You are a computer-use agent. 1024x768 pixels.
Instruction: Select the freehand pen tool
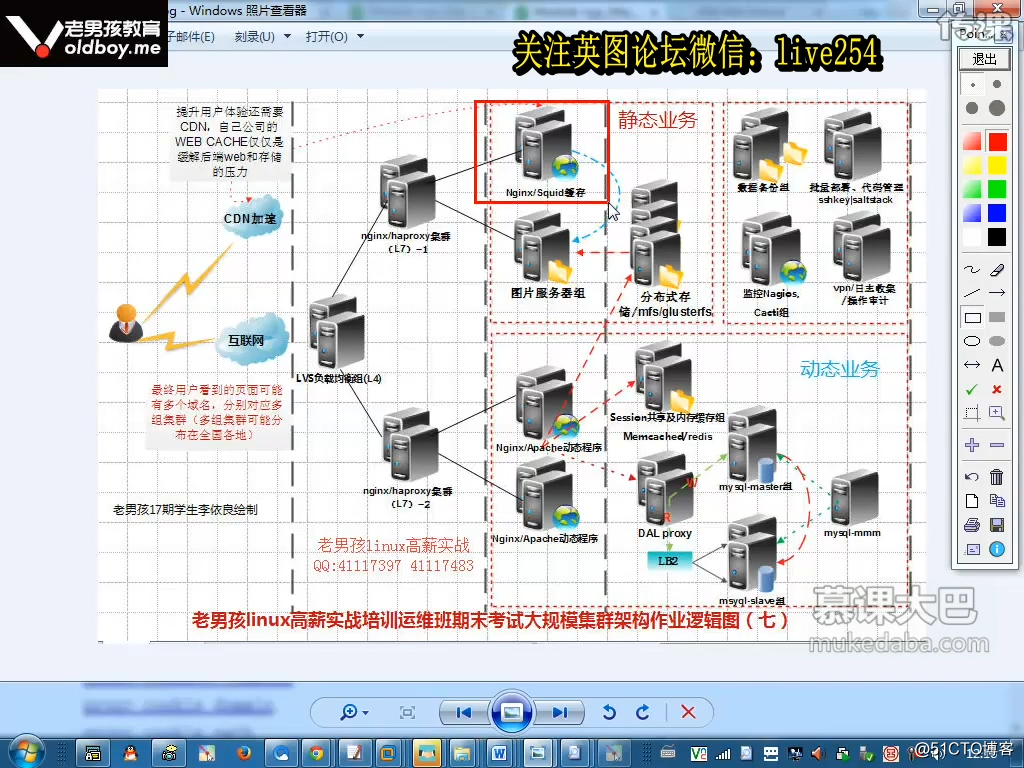(x=972, y=269)
